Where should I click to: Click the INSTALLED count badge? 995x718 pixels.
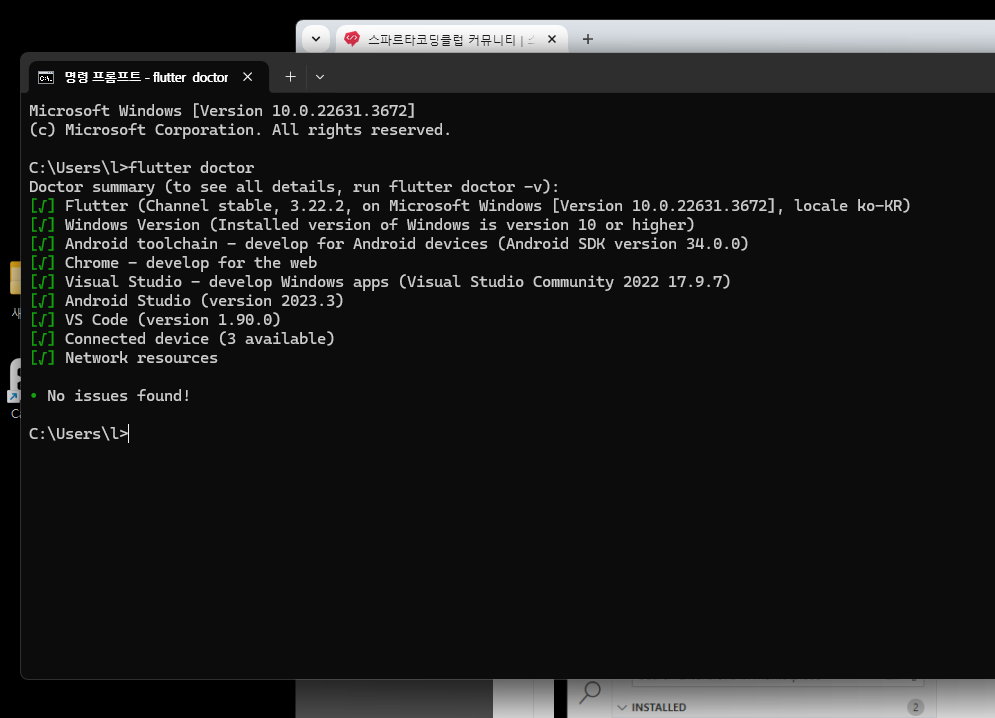click(x=915, y=707)
